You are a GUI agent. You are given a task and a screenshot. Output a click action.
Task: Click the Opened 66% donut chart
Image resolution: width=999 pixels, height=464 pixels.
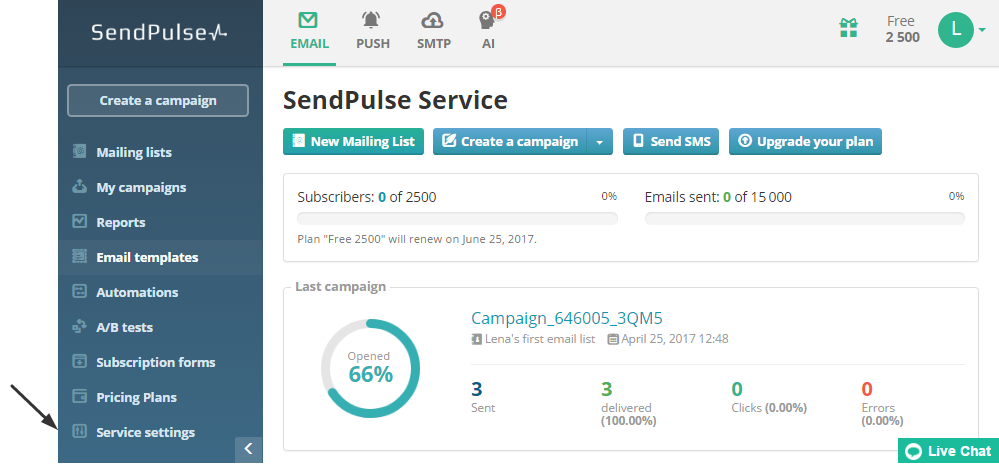click(x=371, y=369)
